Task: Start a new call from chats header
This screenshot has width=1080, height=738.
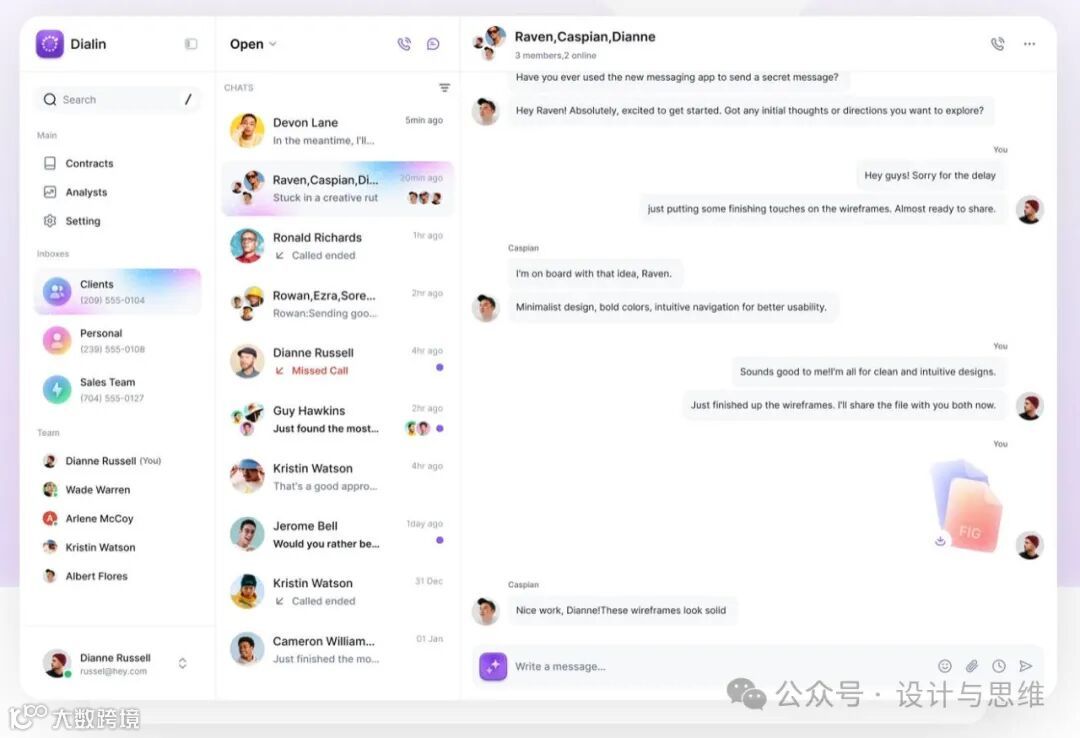Action: 404,44
